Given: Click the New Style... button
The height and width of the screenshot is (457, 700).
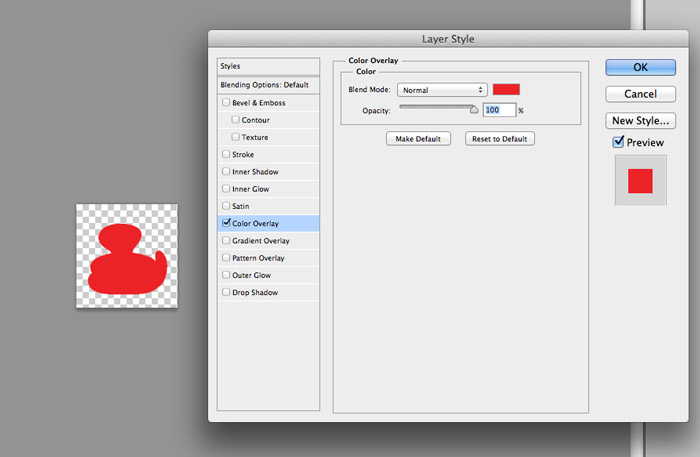Looking at the screenshot, I should [640, 120].
